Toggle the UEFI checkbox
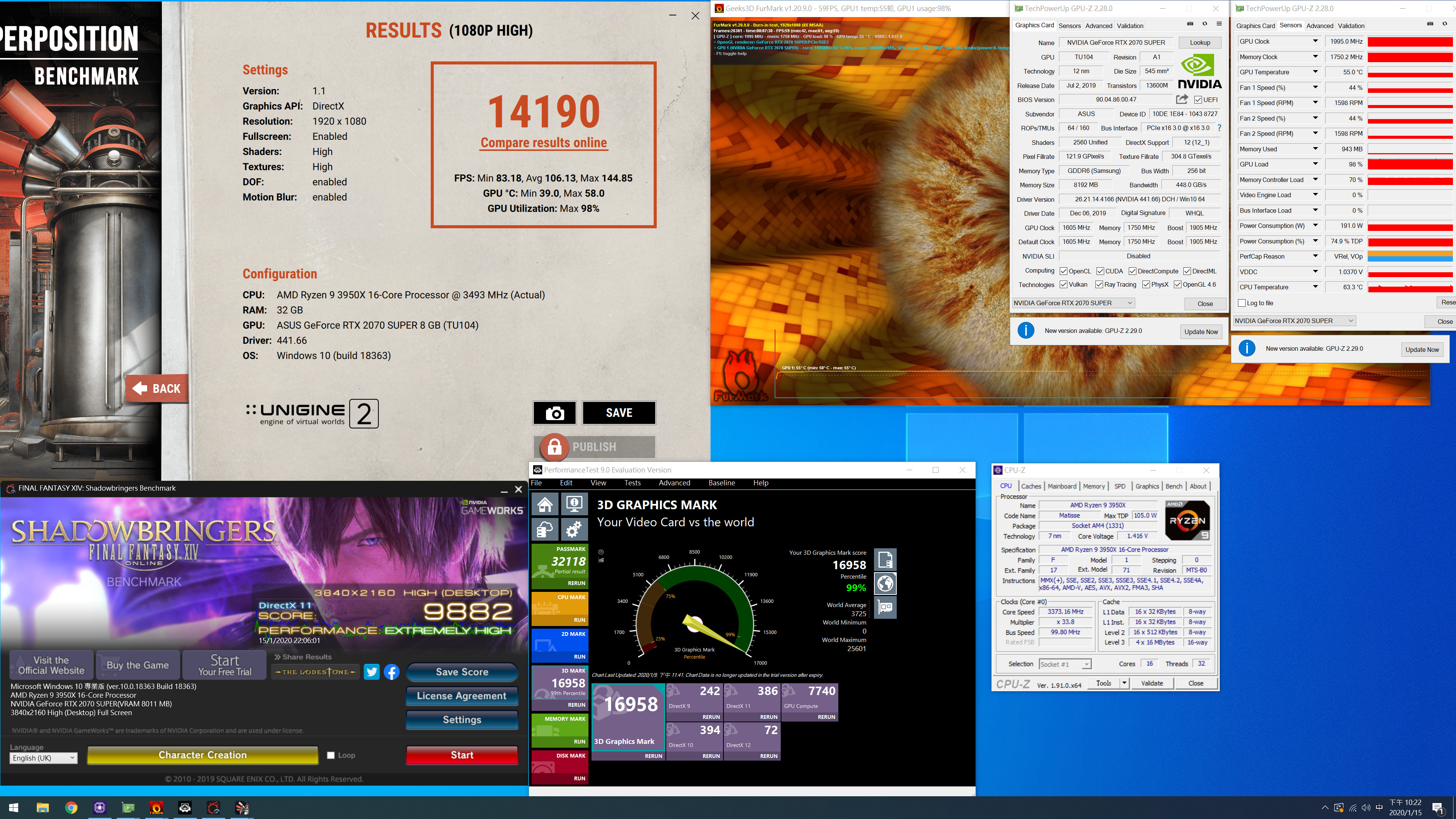 click(1198, 100)
